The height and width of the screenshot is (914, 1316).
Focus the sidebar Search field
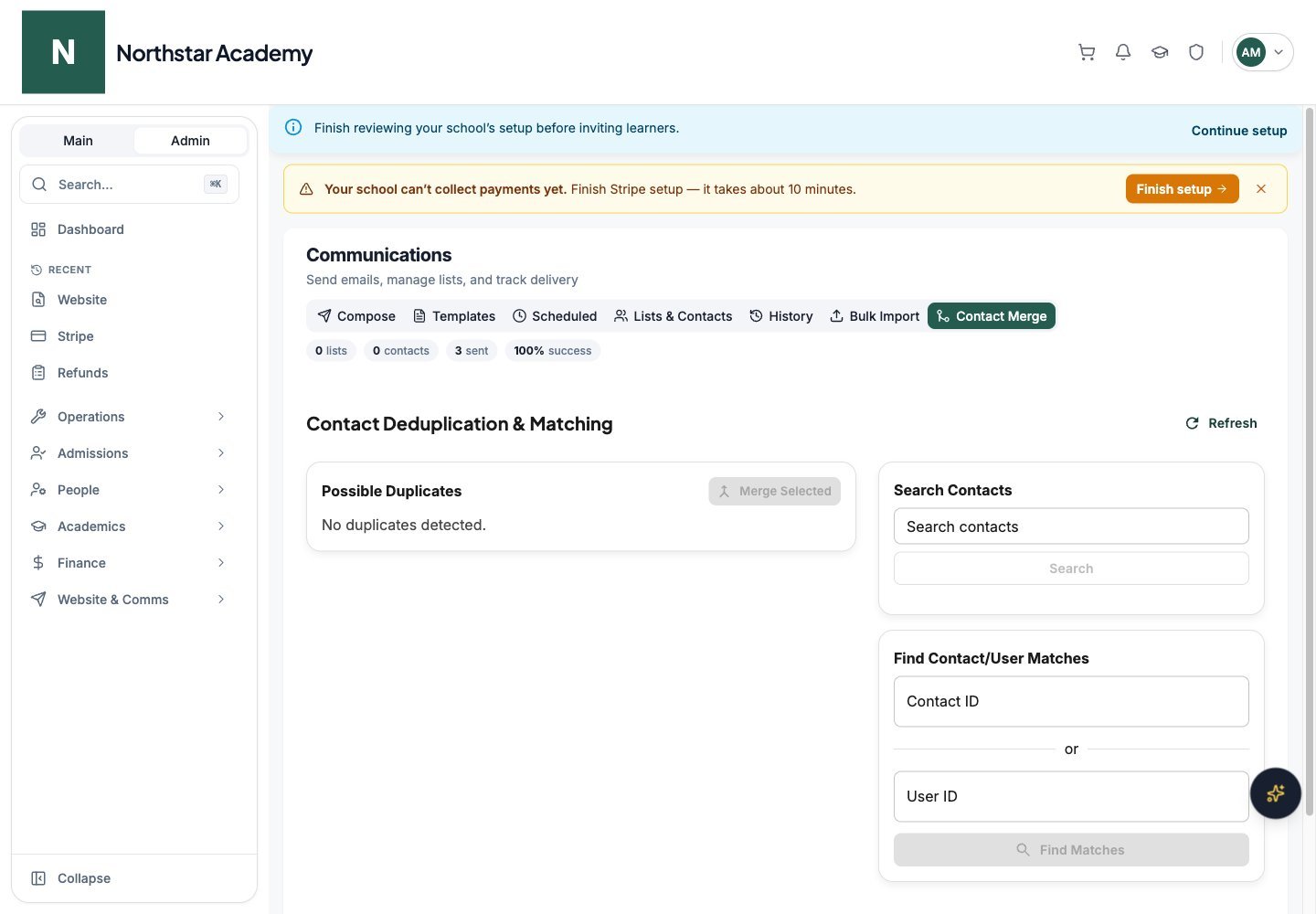coord(129,184)
